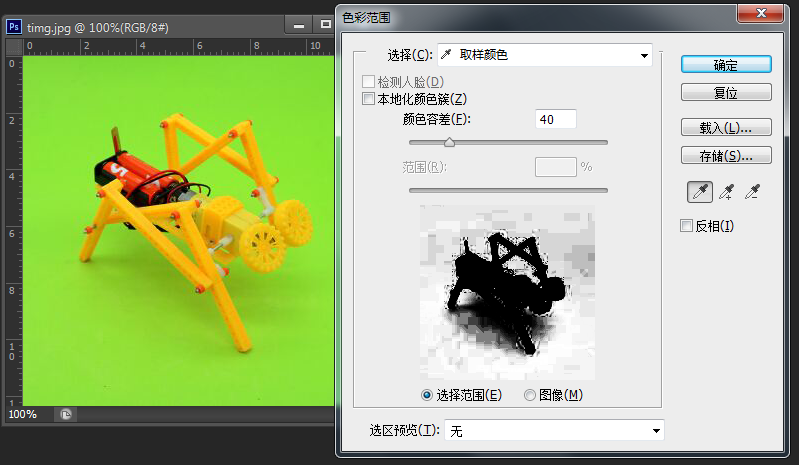The height and width of the screenshot is (465, 799).
Task: Click the 色彩范围 dialog title text
Action: click(x=366, y=18)
